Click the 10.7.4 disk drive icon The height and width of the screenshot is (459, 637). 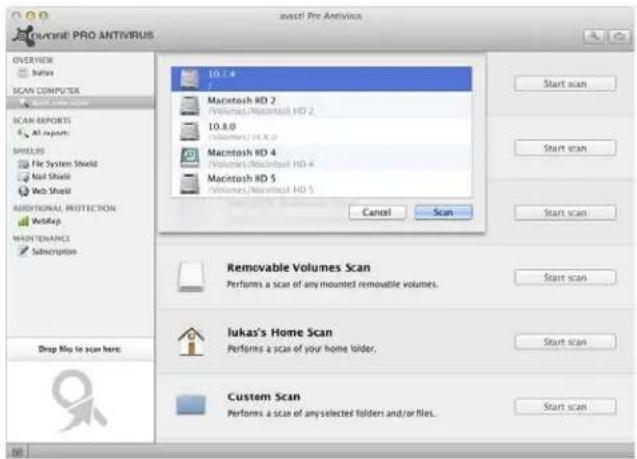click(x=190, y=79)
